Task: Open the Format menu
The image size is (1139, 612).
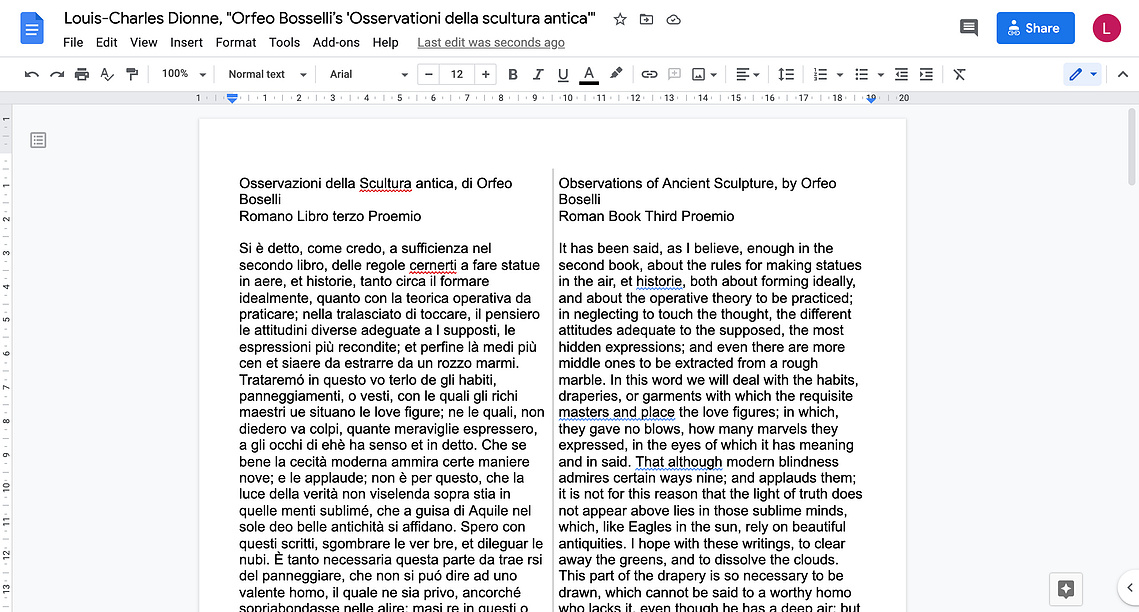Action: coord(235,43)
